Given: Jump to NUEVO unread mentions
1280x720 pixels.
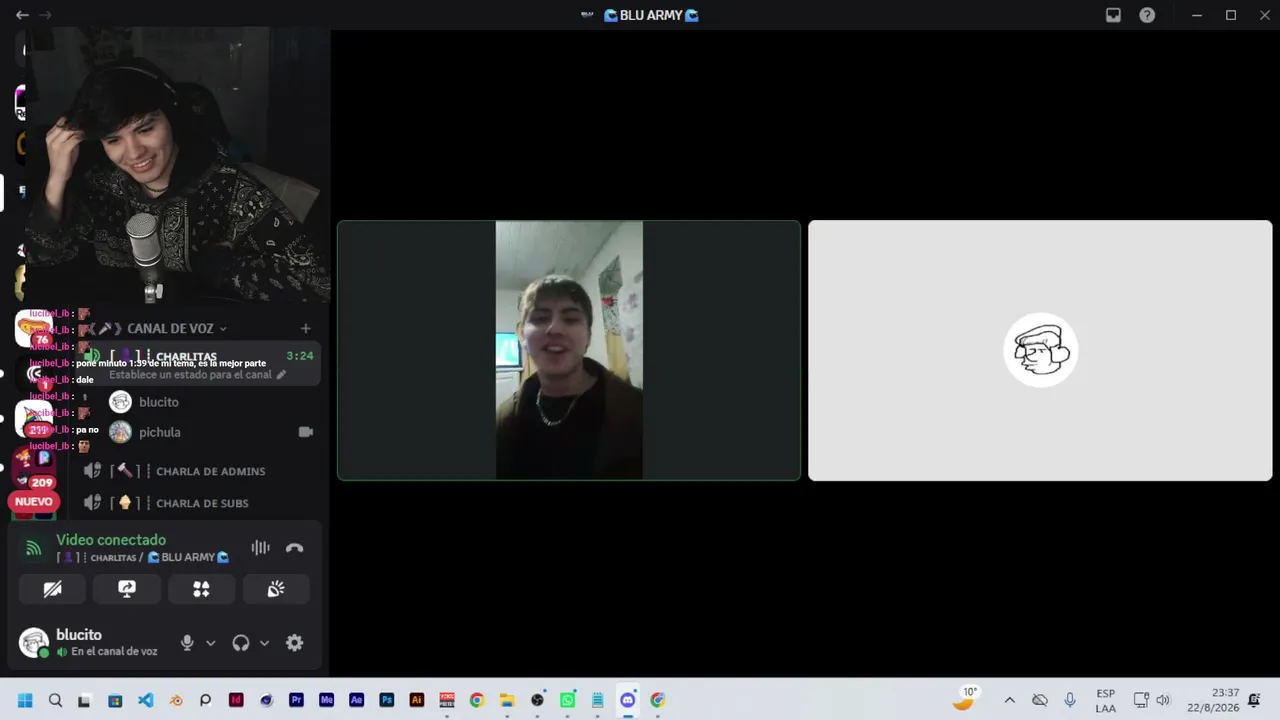Looking at the screenshot, I should pyautogui.click(x=33, y=502).
